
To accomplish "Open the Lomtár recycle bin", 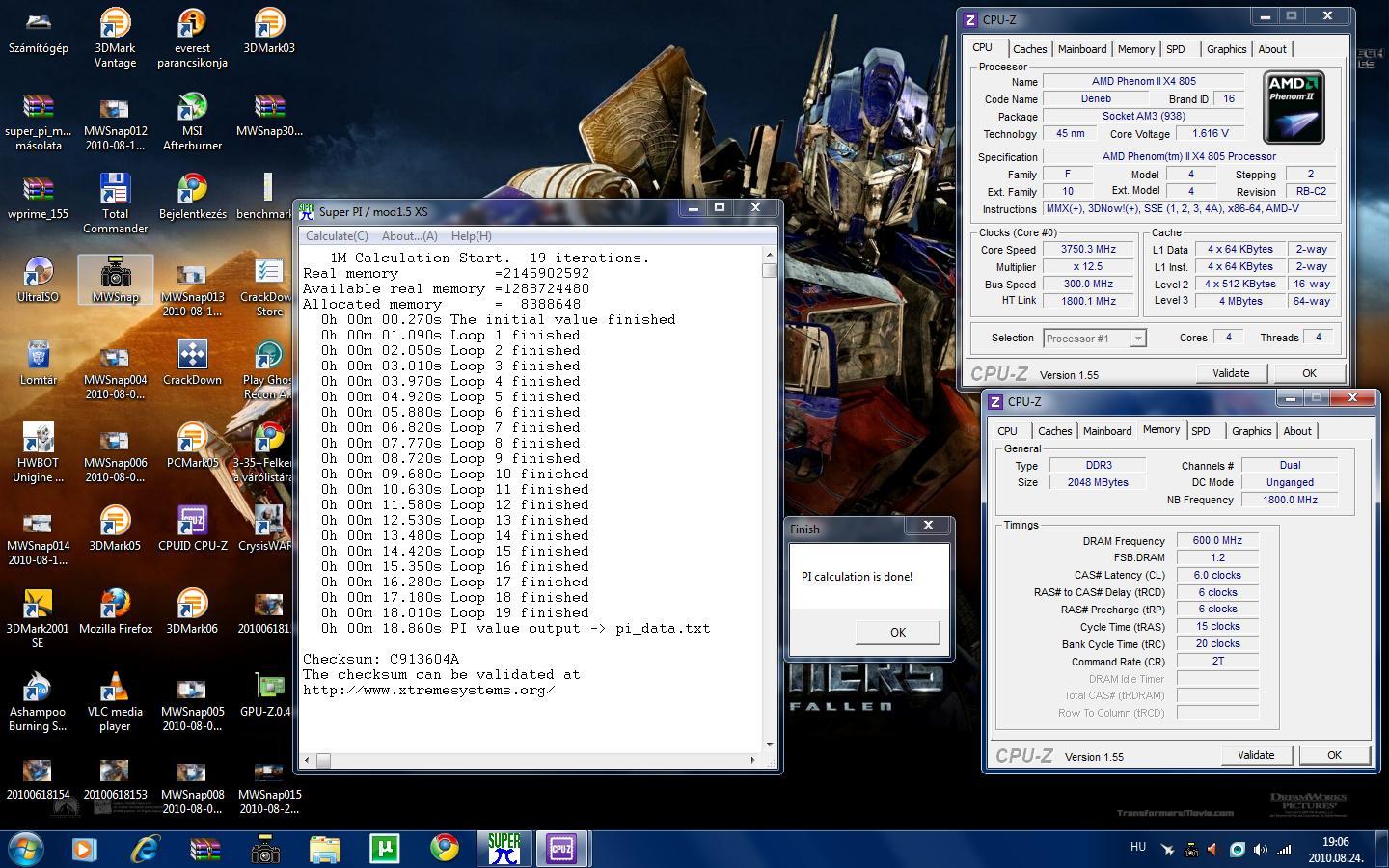I will [x=38, y=362].
